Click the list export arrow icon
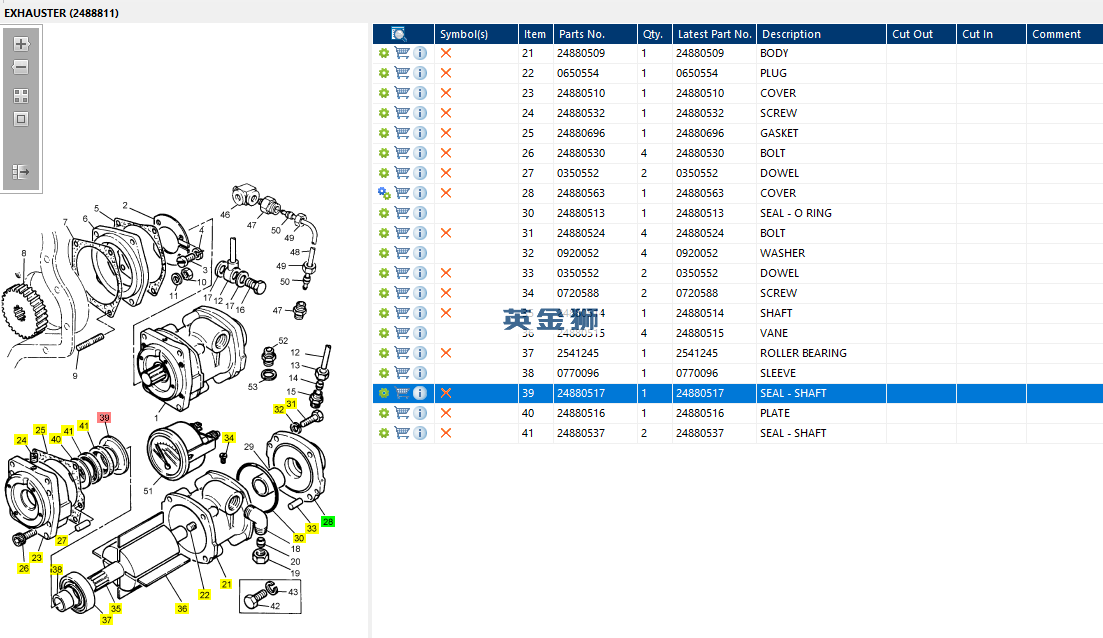 [x=21, y=172]
